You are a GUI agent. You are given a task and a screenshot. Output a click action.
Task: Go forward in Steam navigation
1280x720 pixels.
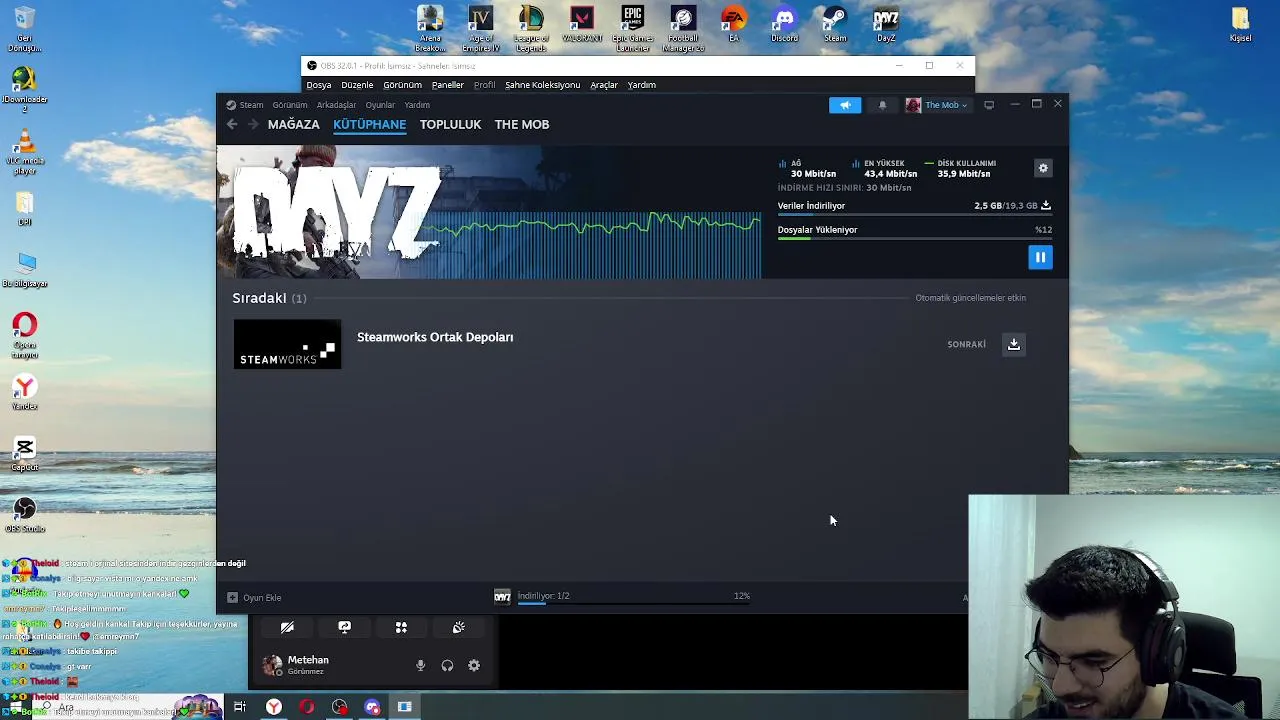click(253, 124)
